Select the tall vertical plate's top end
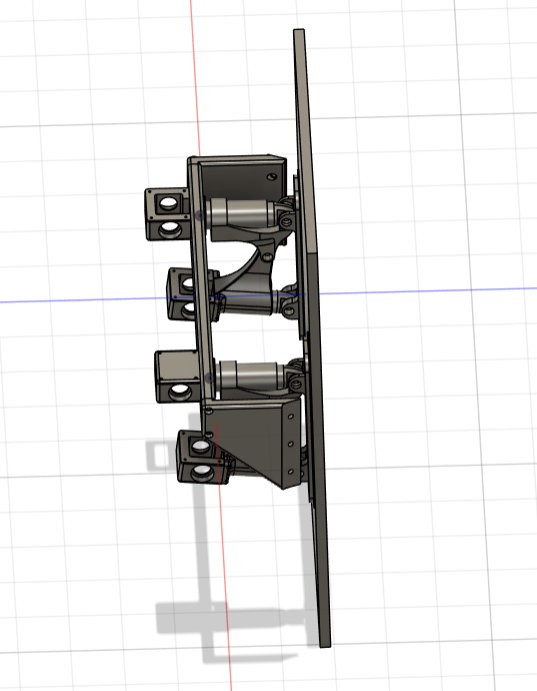Image resolution: width=537 pixels, height=691 pixels. pos(299,32)
